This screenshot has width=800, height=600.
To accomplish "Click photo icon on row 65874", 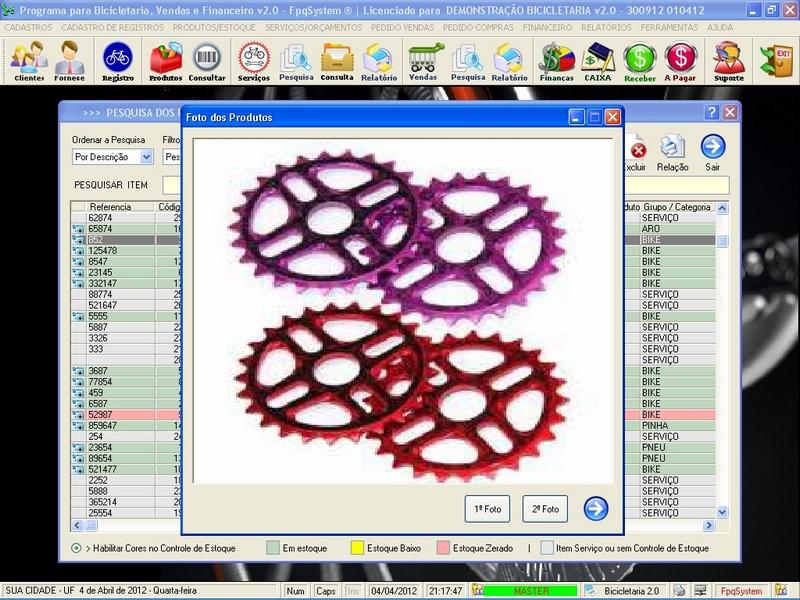I will (x=78, y=229).
